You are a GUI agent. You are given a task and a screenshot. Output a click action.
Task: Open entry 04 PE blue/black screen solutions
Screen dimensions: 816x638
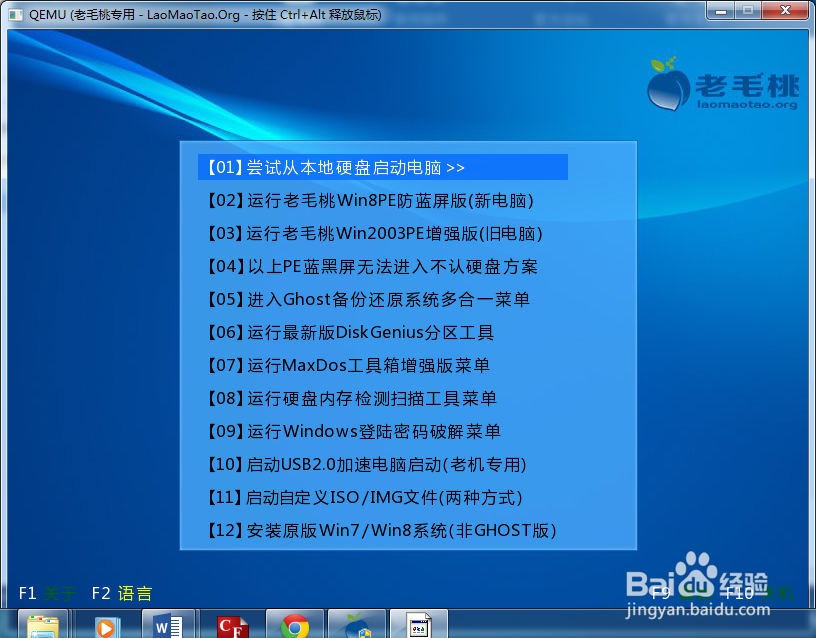click(373, 266)
